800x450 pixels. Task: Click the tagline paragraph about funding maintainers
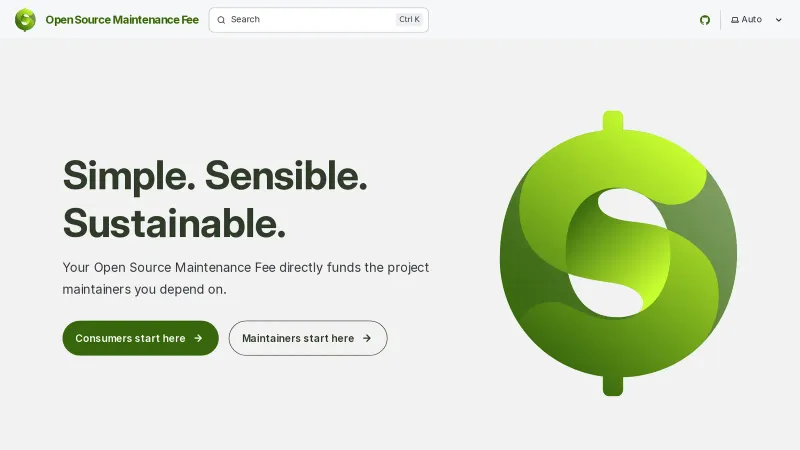pyautogui.click(x=245, y=278)
